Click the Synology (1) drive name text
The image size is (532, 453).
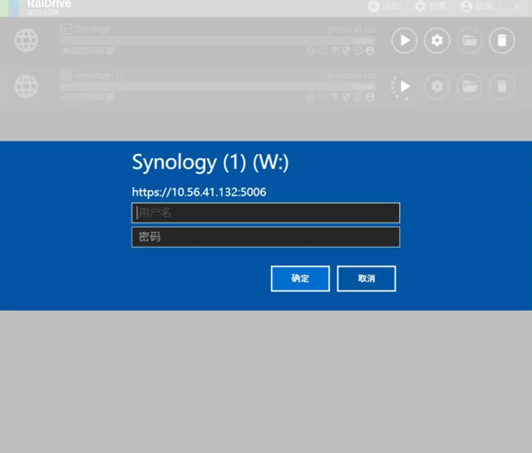(99, 75)
